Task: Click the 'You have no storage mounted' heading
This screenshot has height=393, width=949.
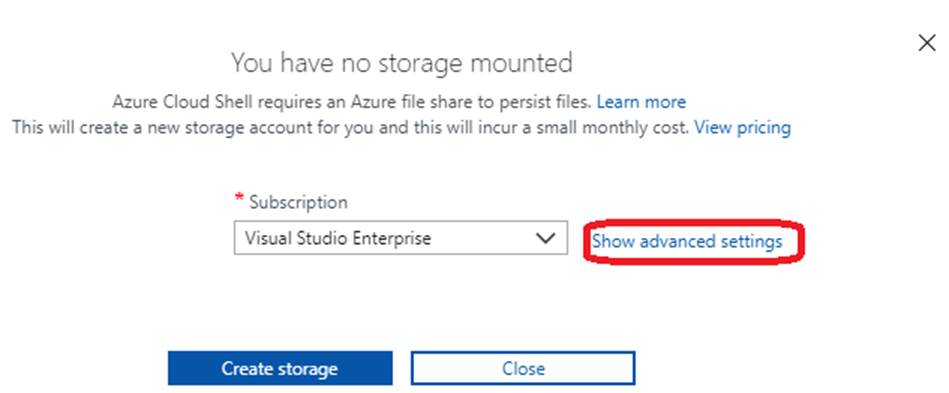Action: 401,63
